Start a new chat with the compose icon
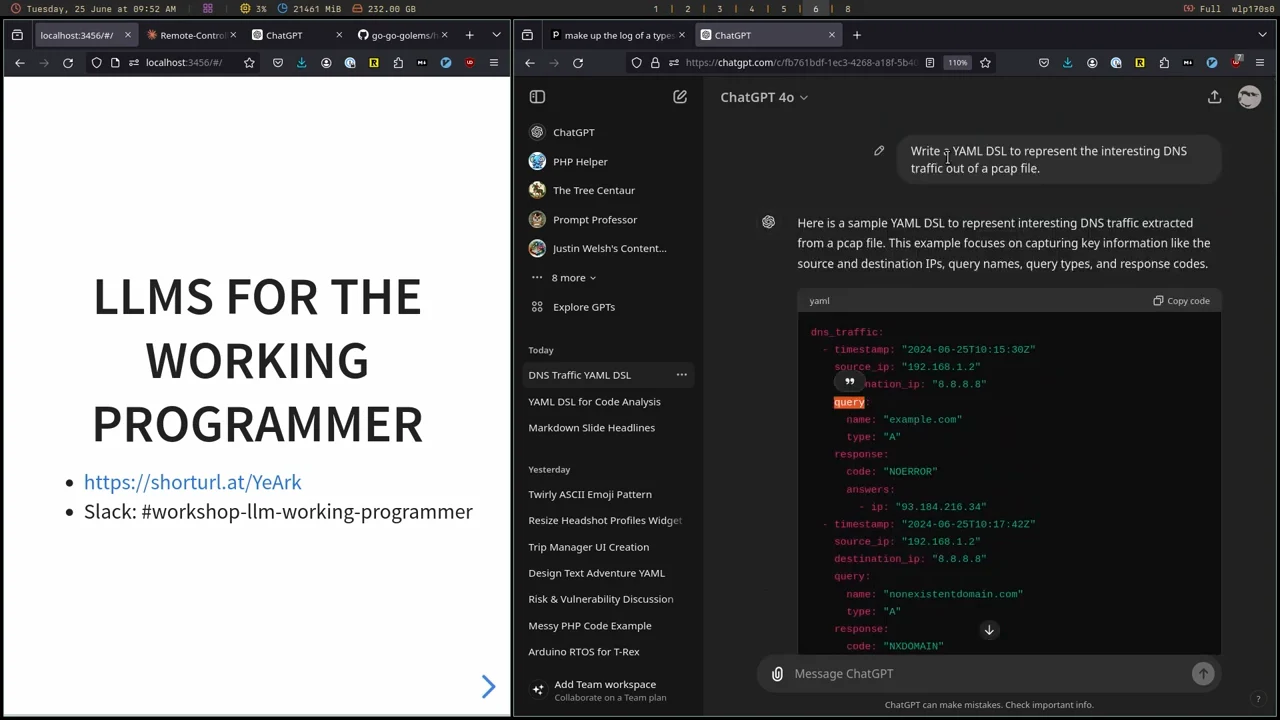 click(680, 97)
